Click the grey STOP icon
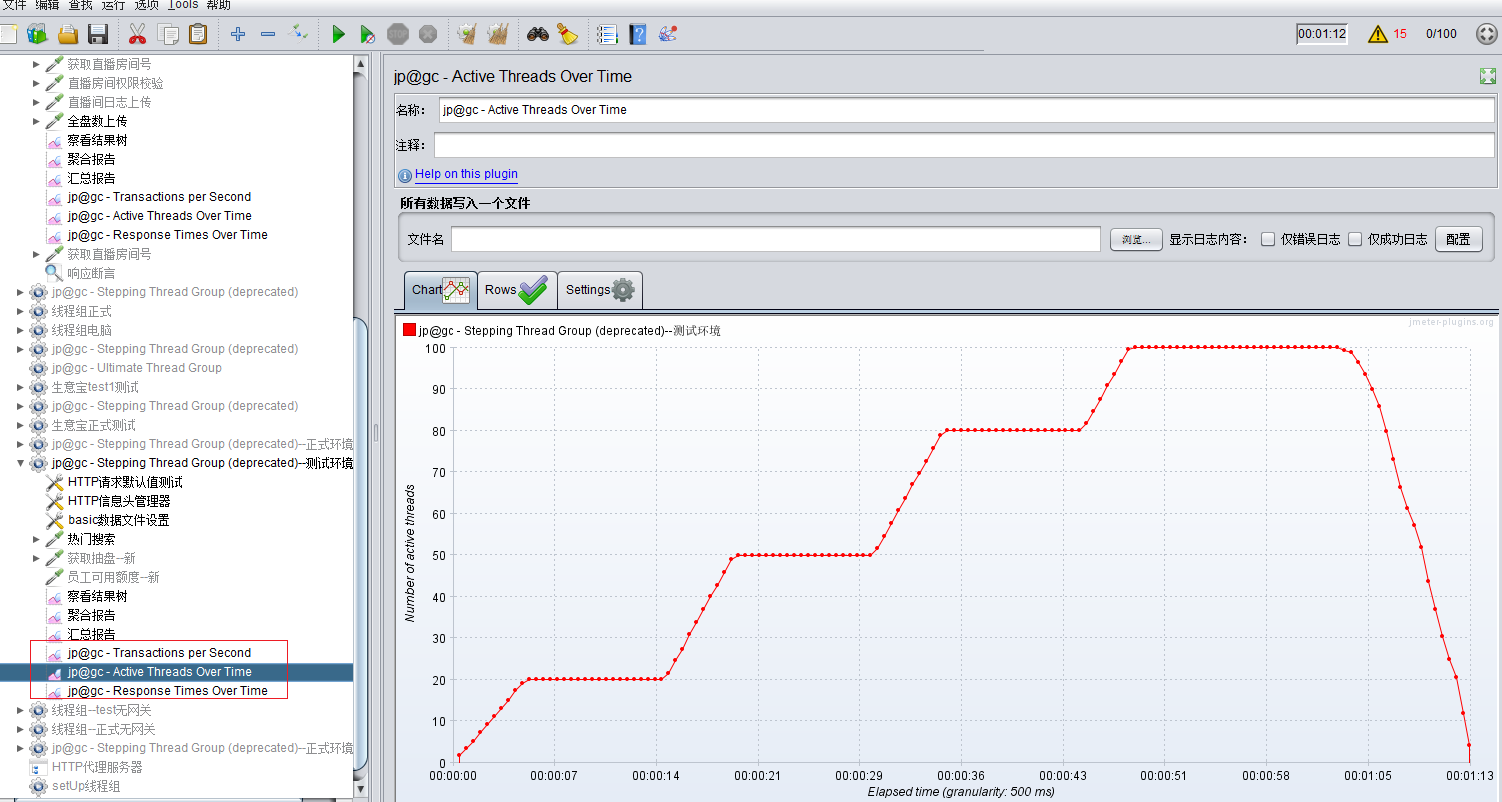The image size is (1502, 802). [x=398, y=34]
